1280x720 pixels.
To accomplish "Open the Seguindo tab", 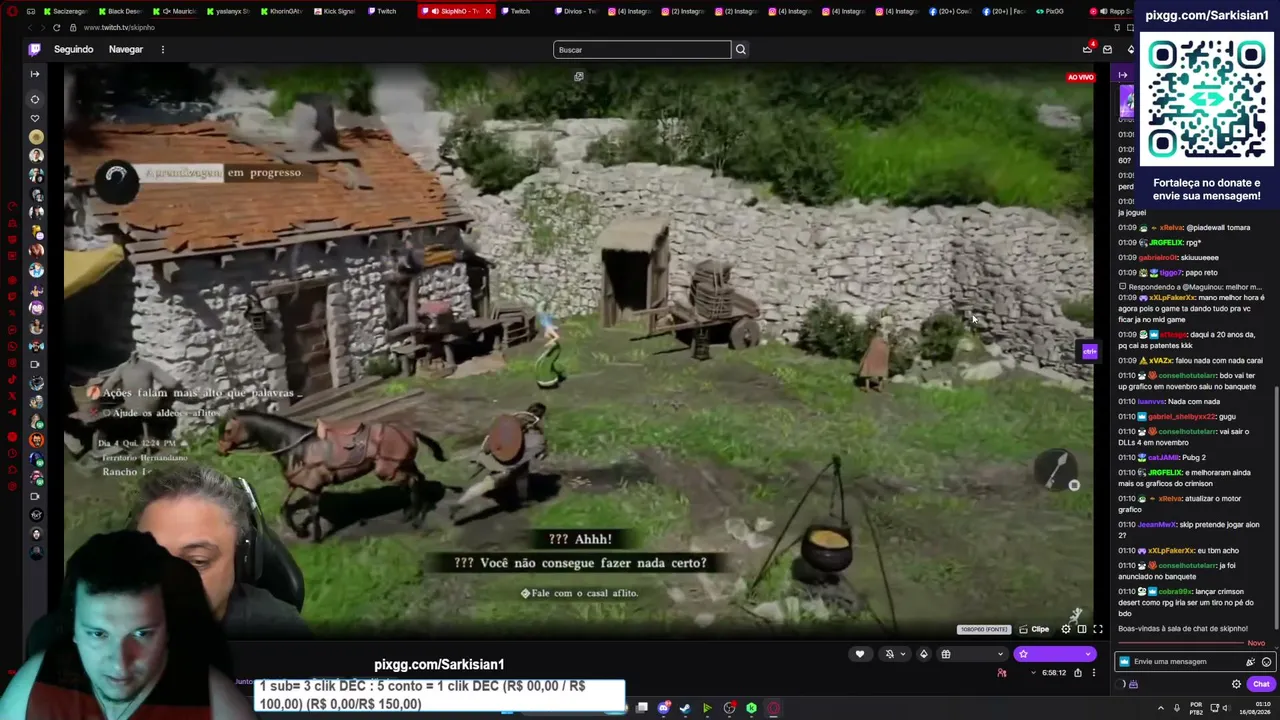I will click(x=73, y=49).
